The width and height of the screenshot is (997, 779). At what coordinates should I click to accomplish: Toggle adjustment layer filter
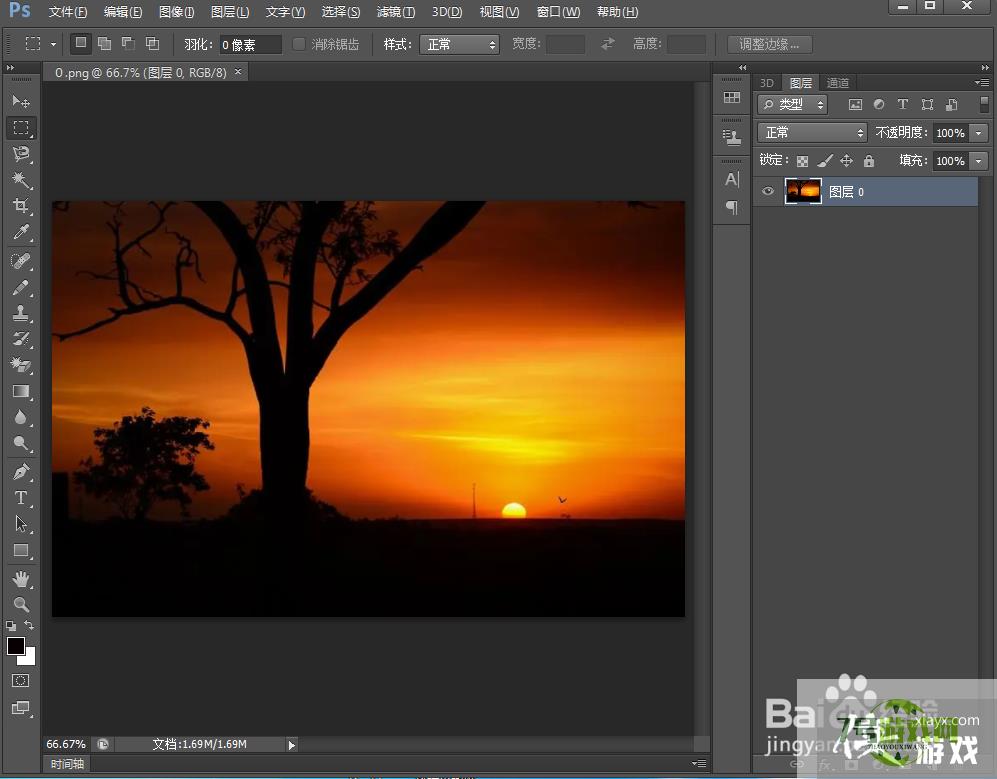point(879,104)
